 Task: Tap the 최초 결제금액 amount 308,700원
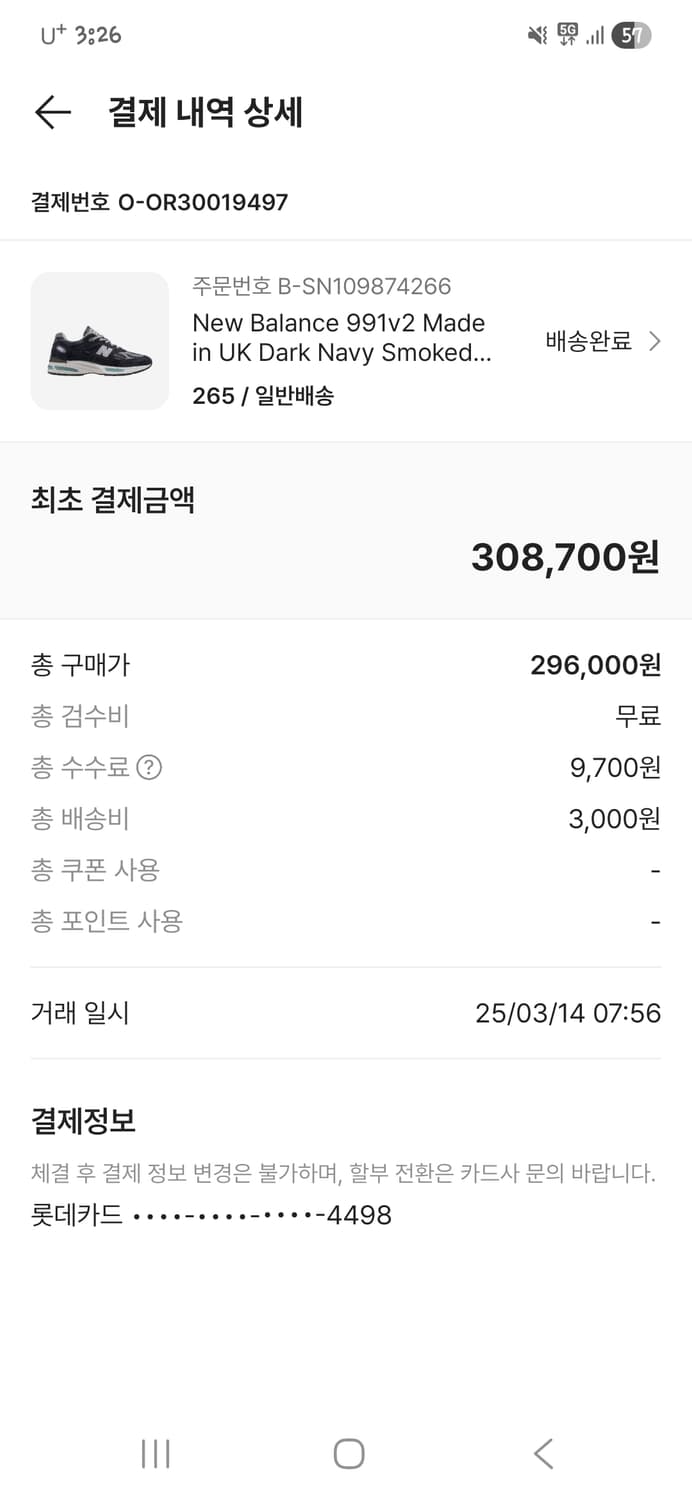[x=565, y=558]
